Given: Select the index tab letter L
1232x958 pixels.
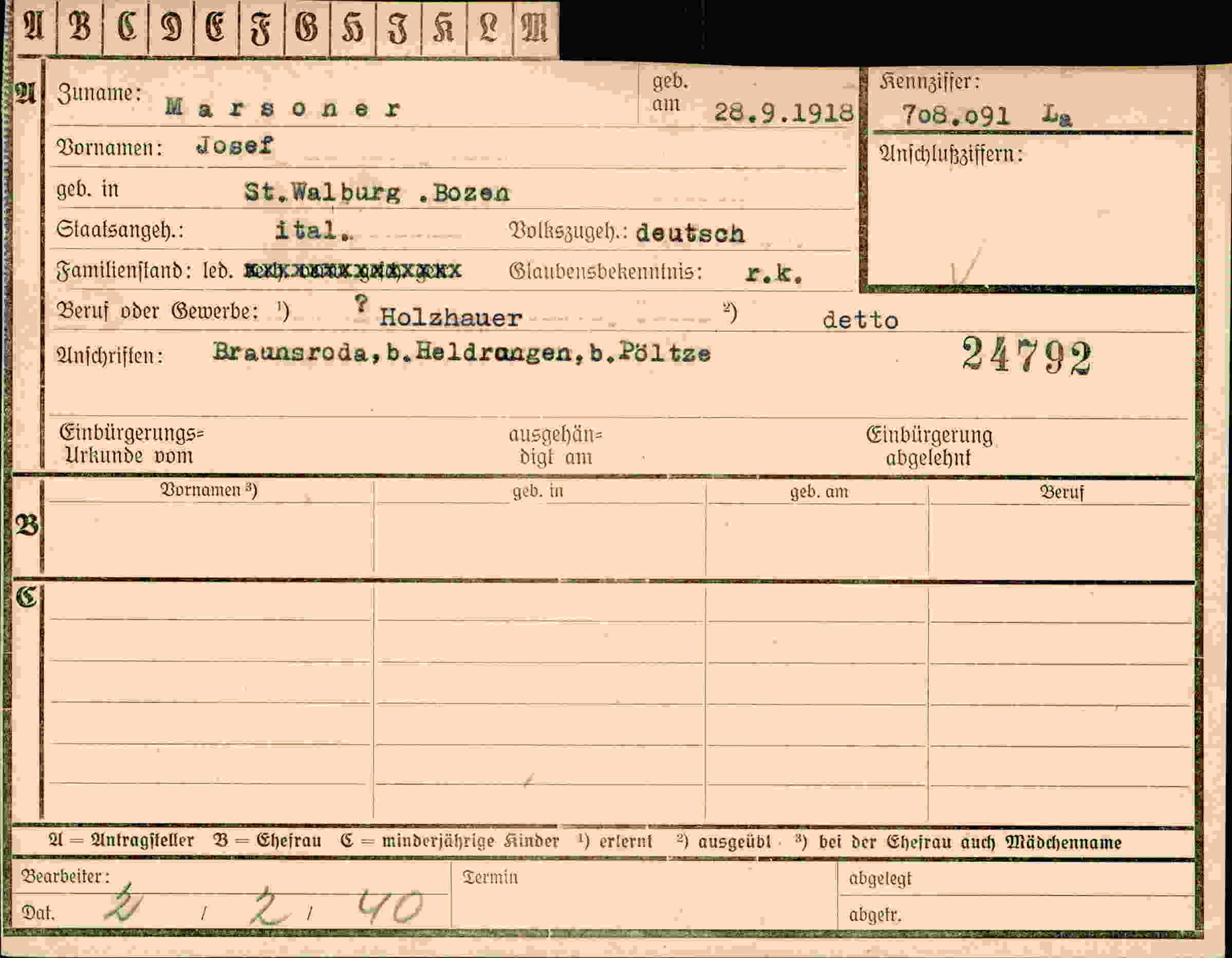Looking at the screenshot, I should pyautogui.click(x=489, y=27).
